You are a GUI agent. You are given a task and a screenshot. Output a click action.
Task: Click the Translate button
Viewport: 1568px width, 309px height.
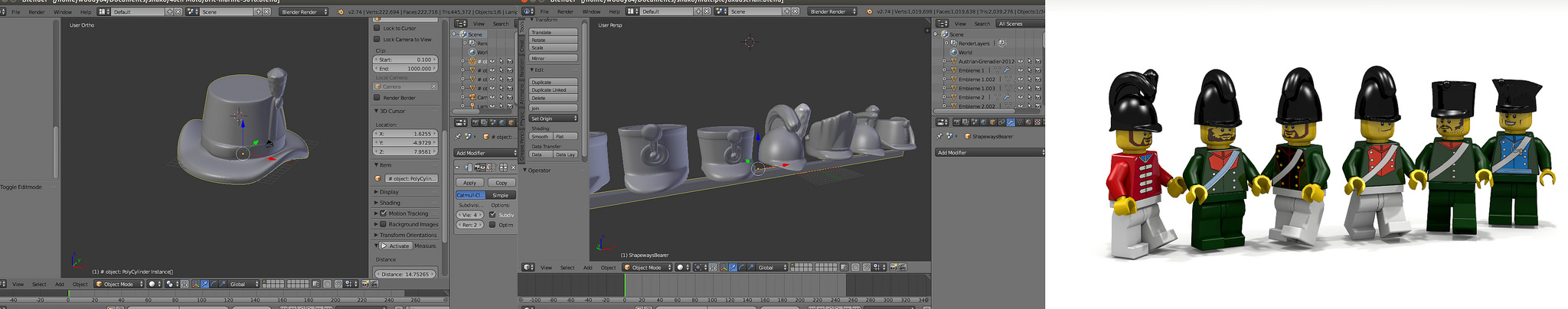tap(554, 32)
